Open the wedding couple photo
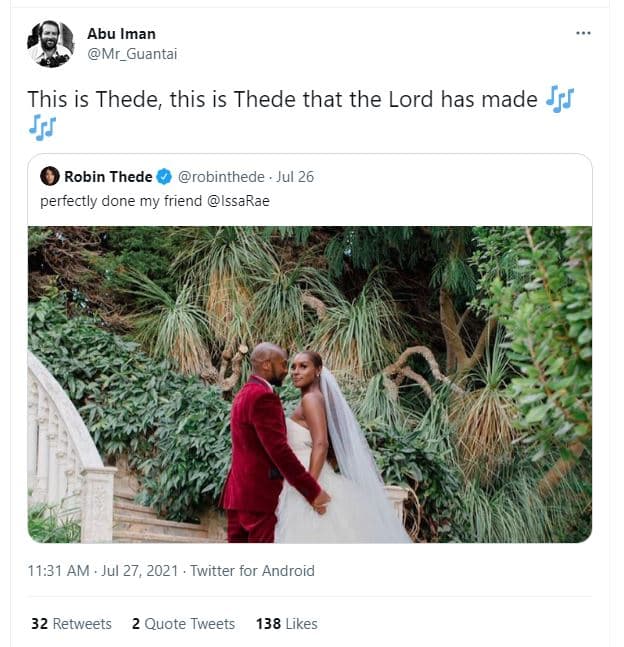Image resolution: width=624 pixels, height=647 pixels. tap(309, 384)
